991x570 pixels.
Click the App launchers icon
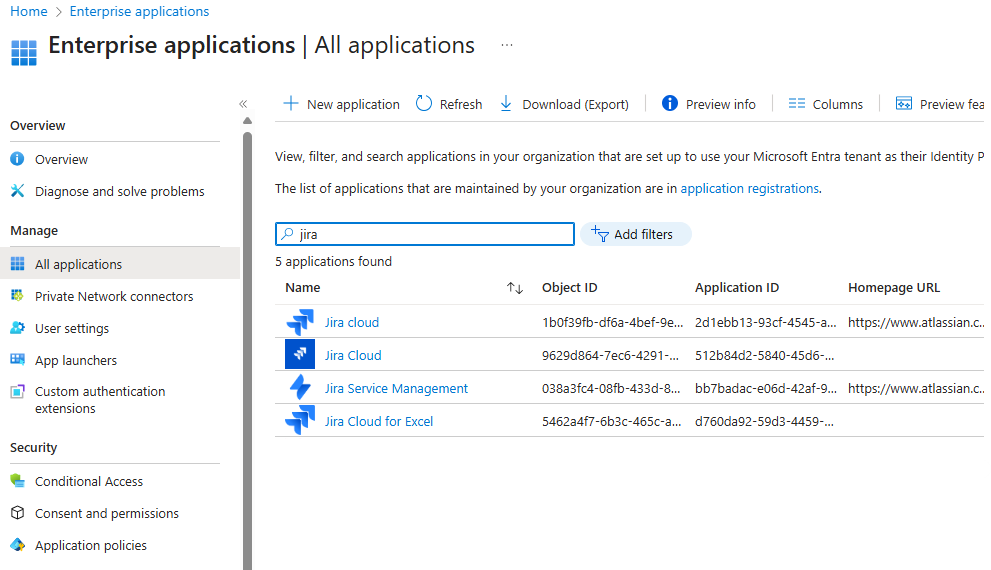pos(18,360)
